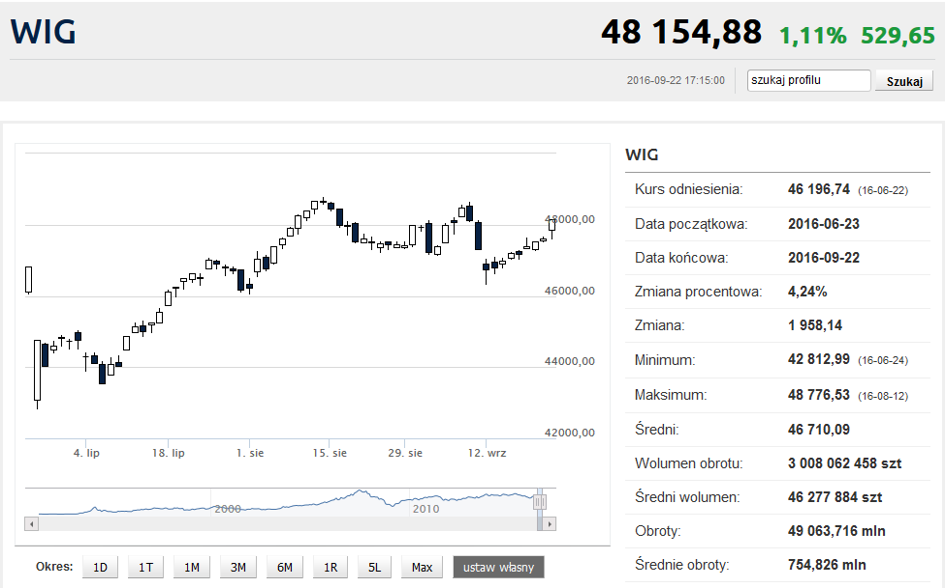The width and height of the screenshot is (945, 588).
Task: Click the last candlestick near 48000
Action: pos(551,226)
